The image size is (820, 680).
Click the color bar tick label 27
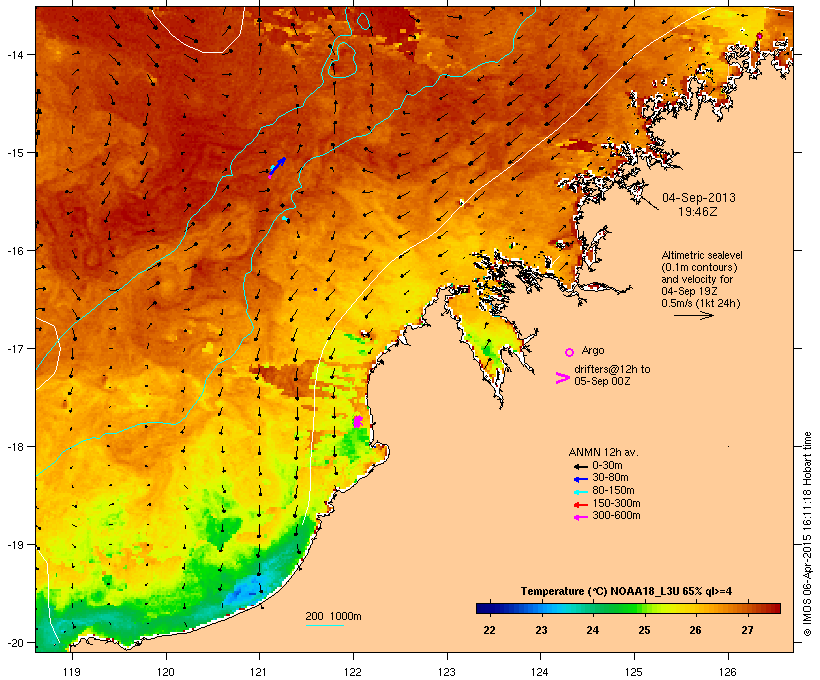(x=747, y=630)
